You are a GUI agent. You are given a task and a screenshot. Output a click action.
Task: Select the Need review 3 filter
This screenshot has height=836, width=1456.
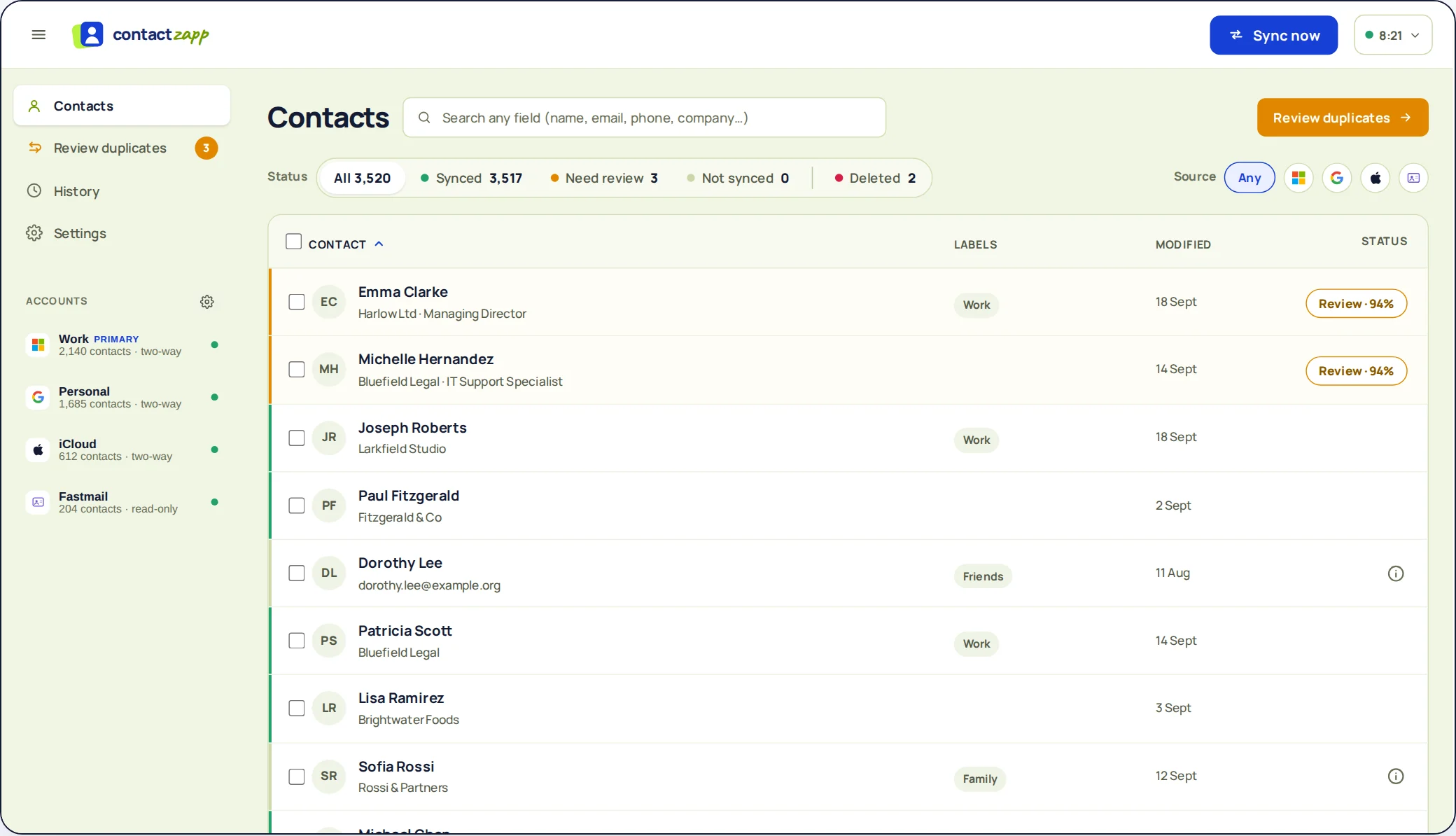604,178
